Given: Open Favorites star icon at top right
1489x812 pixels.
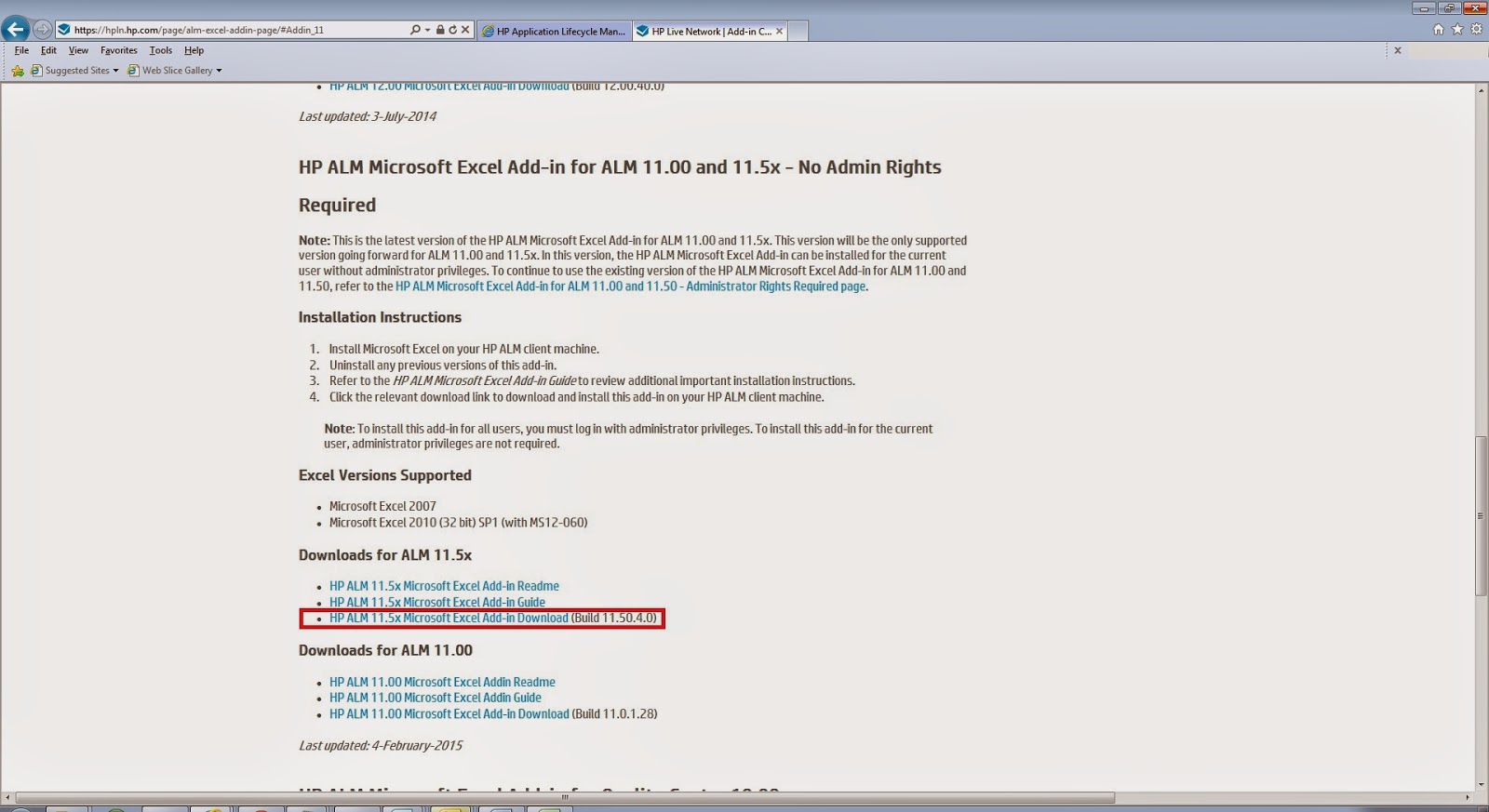Looking at the screenshot, I should [x=1457, y=30].
